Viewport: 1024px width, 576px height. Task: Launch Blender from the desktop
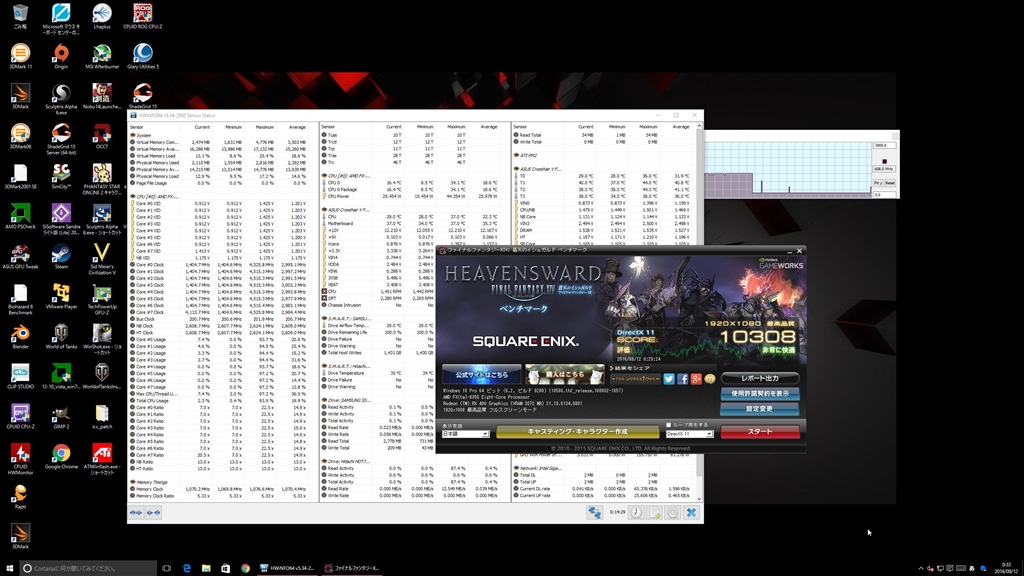coord(20,336)
